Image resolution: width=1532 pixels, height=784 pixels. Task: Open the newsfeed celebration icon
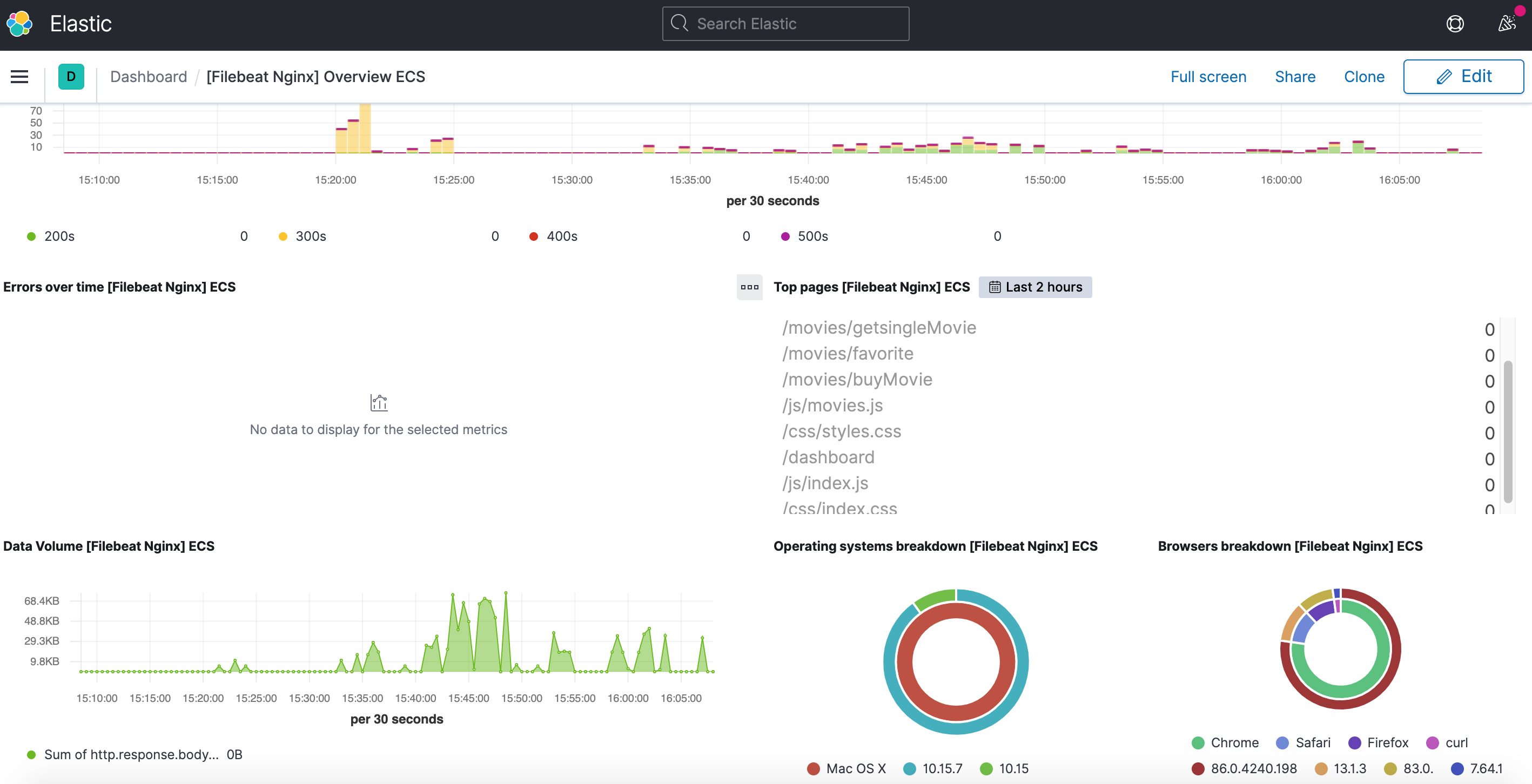click(x=1507, y=24)
